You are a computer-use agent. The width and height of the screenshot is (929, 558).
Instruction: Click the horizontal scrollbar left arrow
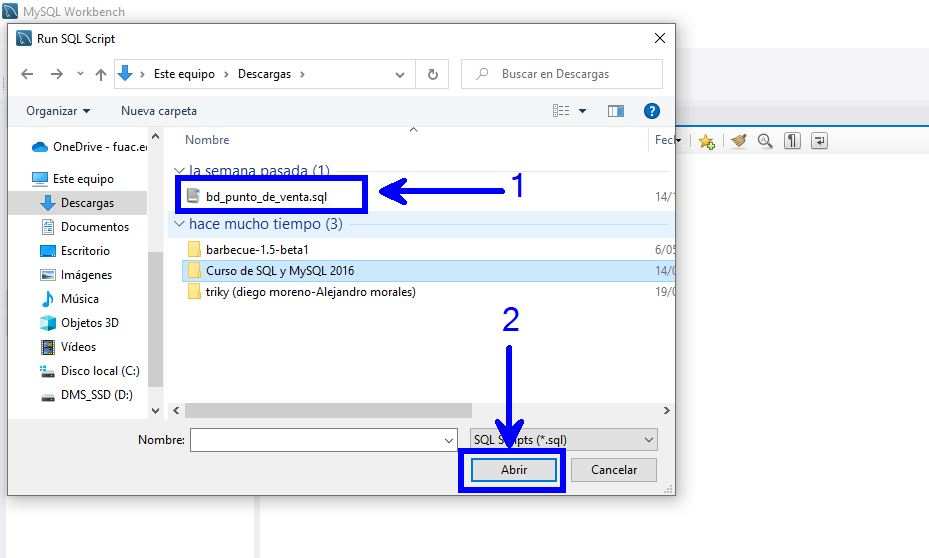coord(176,410)
